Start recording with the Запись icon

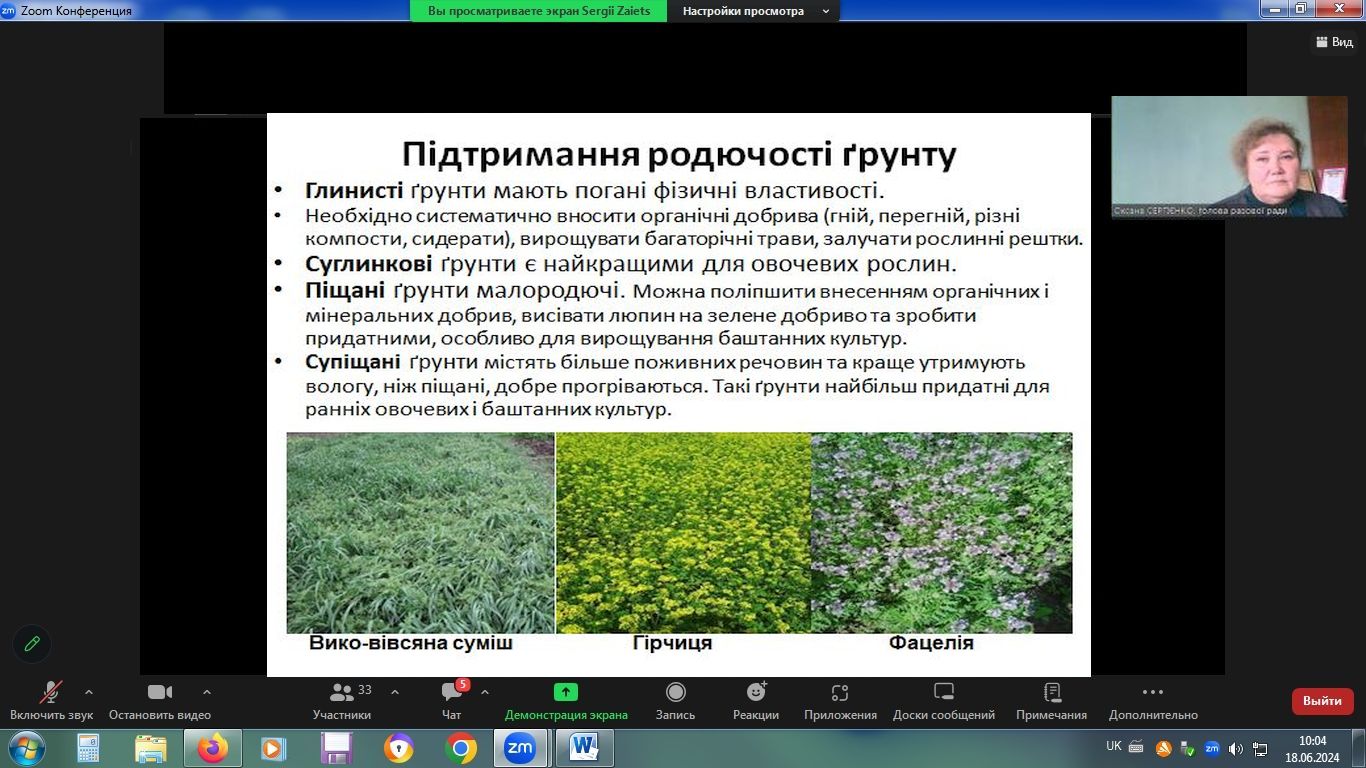click(x=675, y=692)
